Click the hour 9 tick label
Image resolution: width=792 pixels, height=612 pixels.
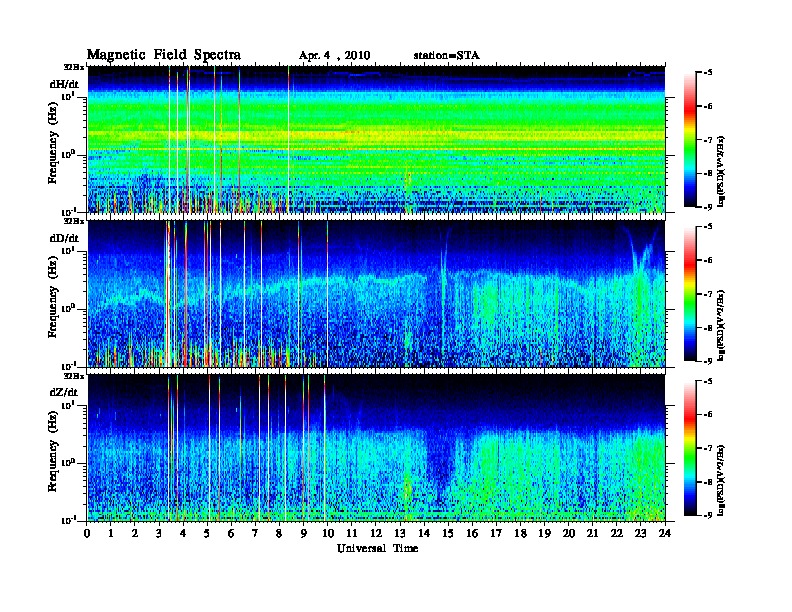point(304,533)
